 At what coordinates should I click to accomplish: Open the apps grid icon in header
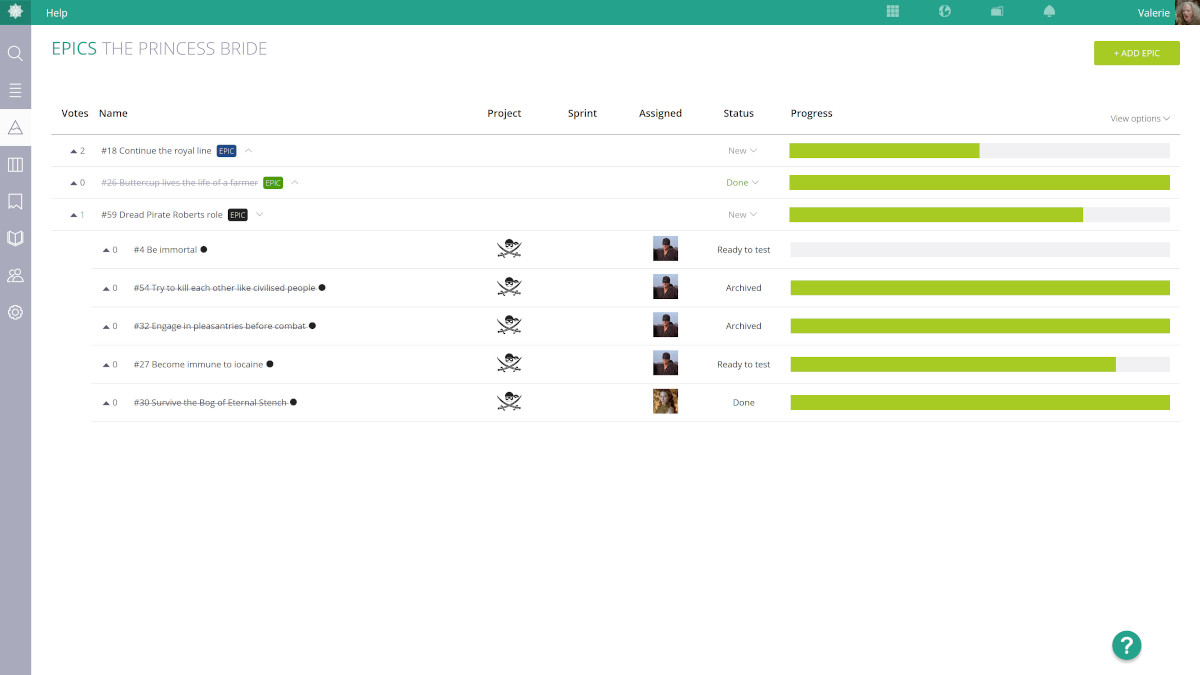[893, 12]
